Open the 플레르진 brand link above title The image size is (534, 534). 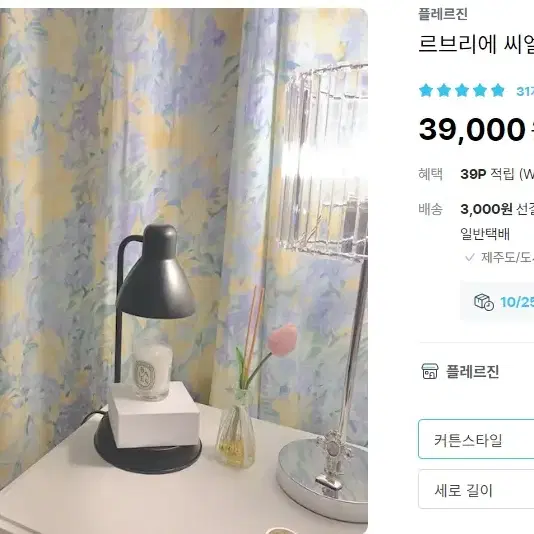tap(443, 14)
